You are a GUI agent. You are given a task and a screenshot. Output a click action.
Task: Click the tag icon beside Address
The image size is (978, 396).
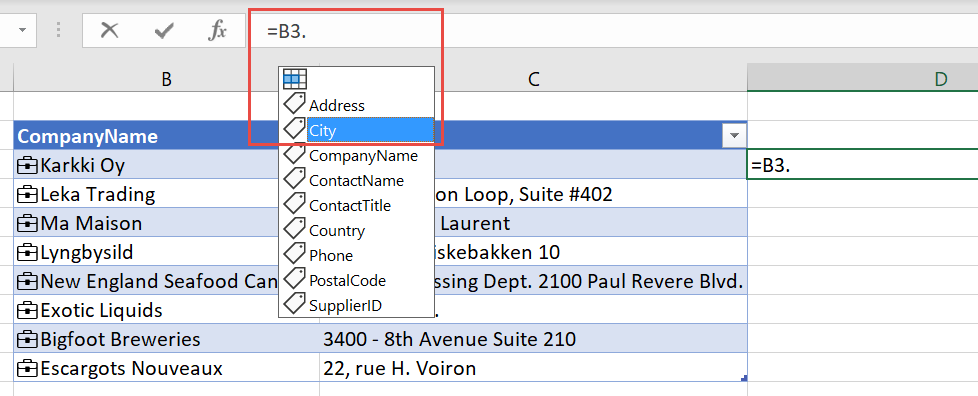tap(294, 103)
